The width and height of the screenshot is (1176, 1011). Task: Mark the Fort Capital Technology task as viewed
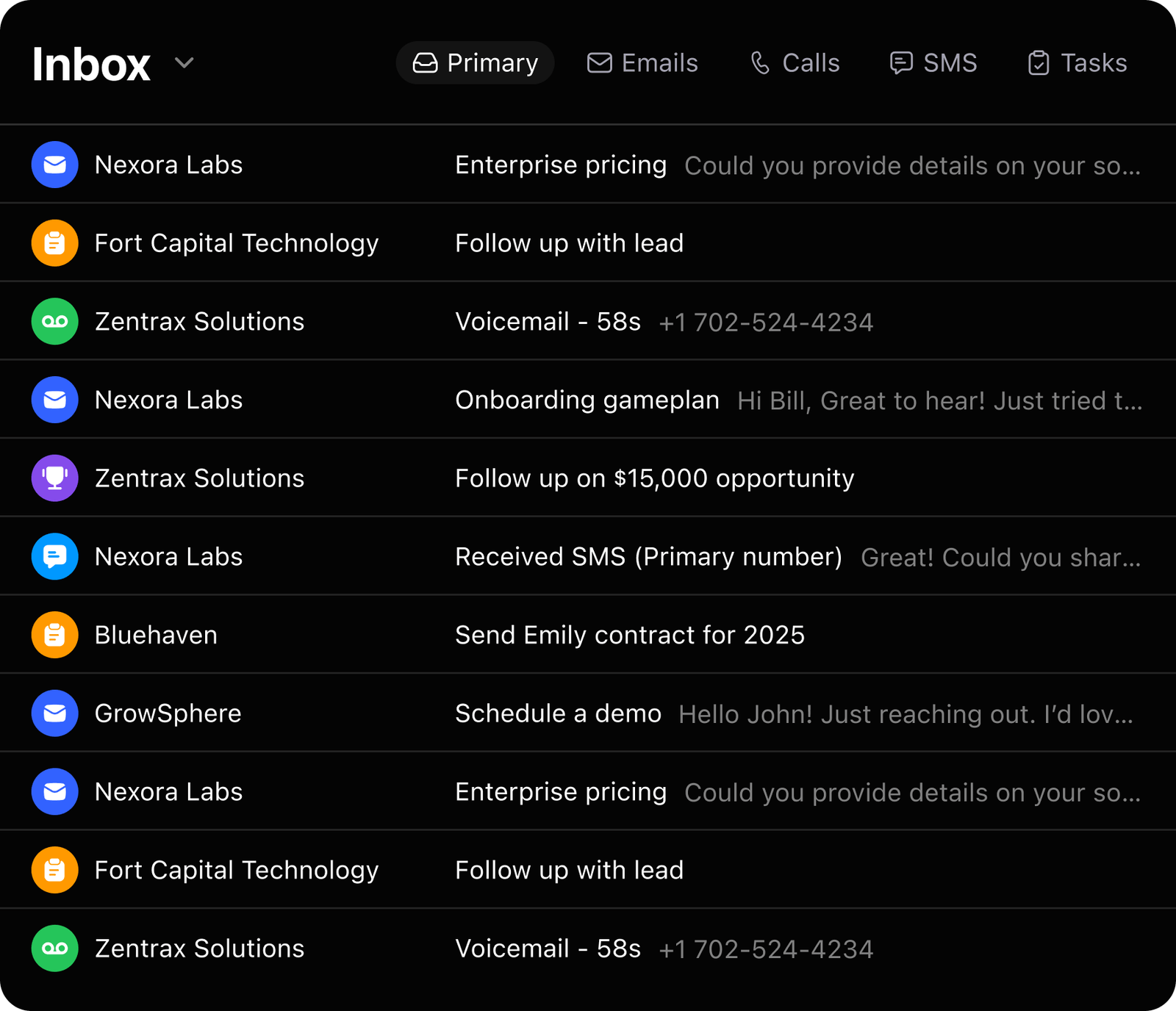point(570,242)
